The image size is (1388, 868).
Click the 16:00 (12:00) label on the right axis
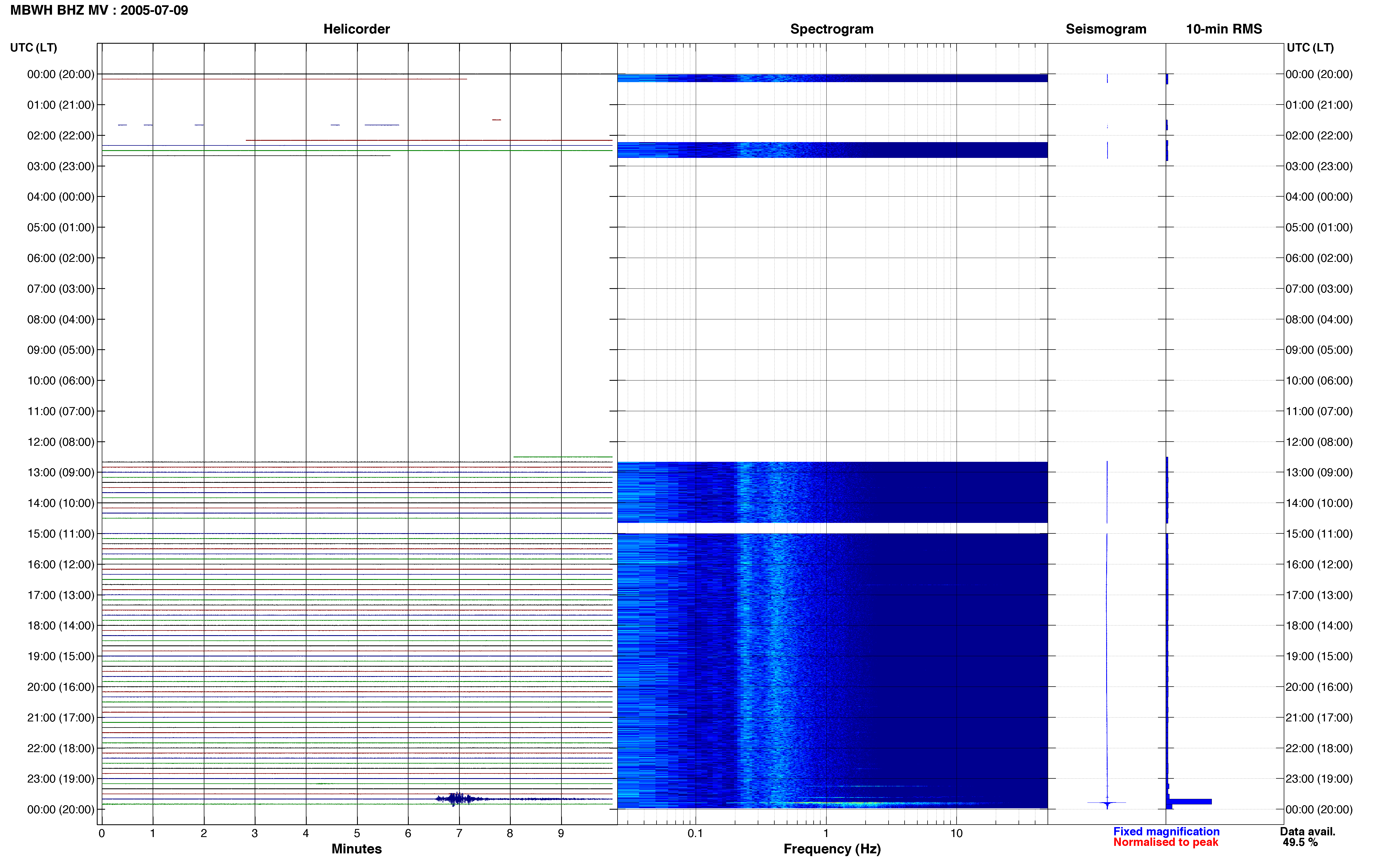tap(1319, 564)
